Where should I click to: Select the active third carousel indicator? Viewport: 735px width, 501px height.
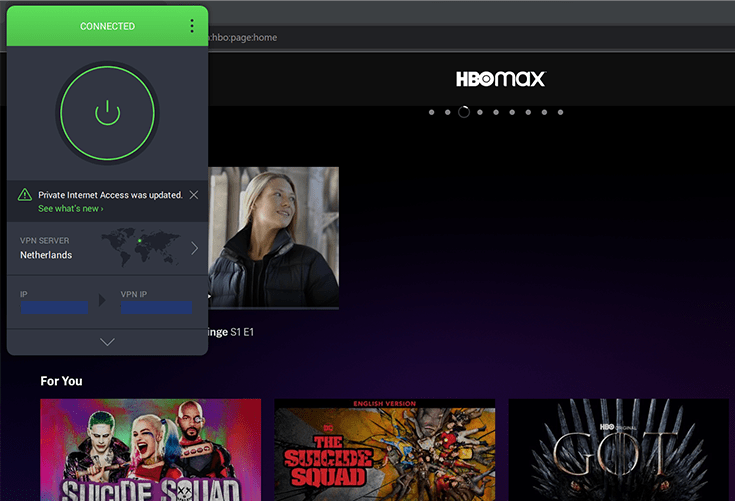point(464,112)
